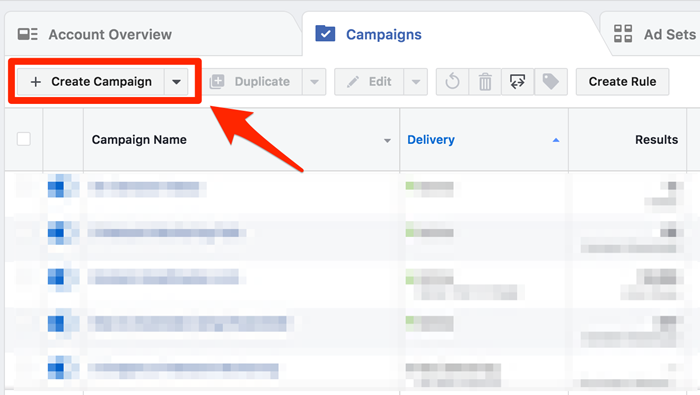Viewport: 700px width, 395px height.
Task: Click the Edit button
Action: (x=369, y=82)
